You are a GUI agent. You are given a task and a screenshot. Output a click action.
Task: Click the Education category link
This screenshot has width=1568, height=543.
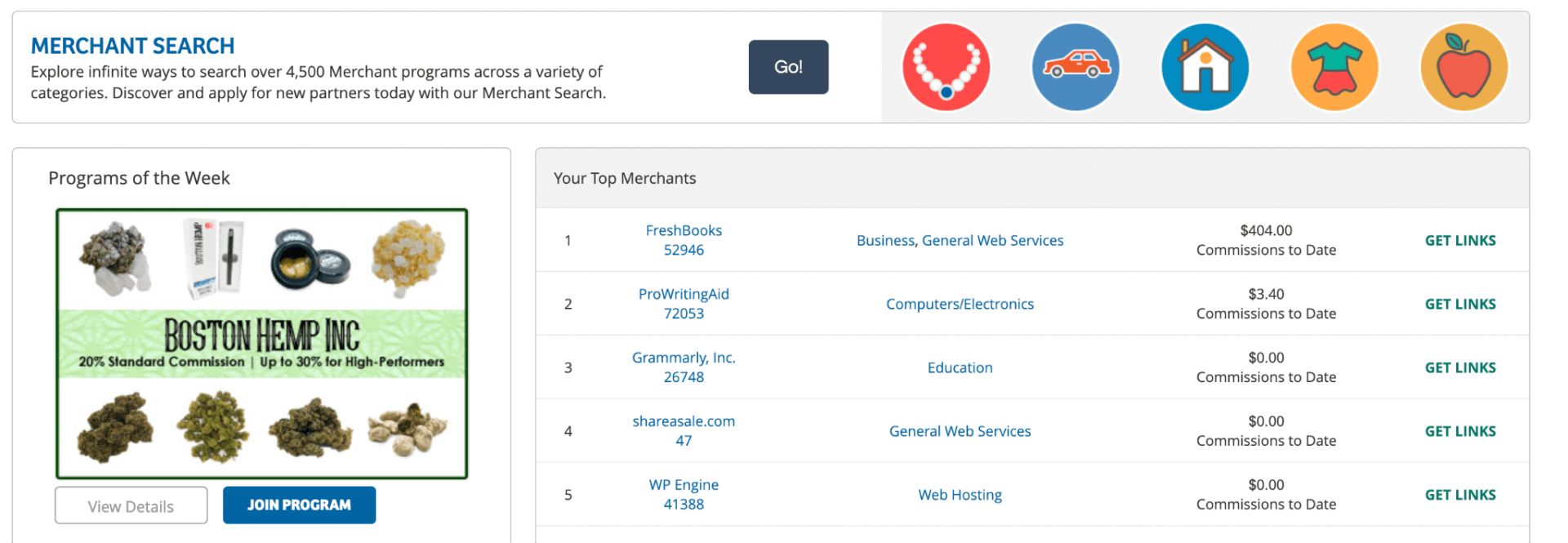pyautogui.click(x=960, y=368)
